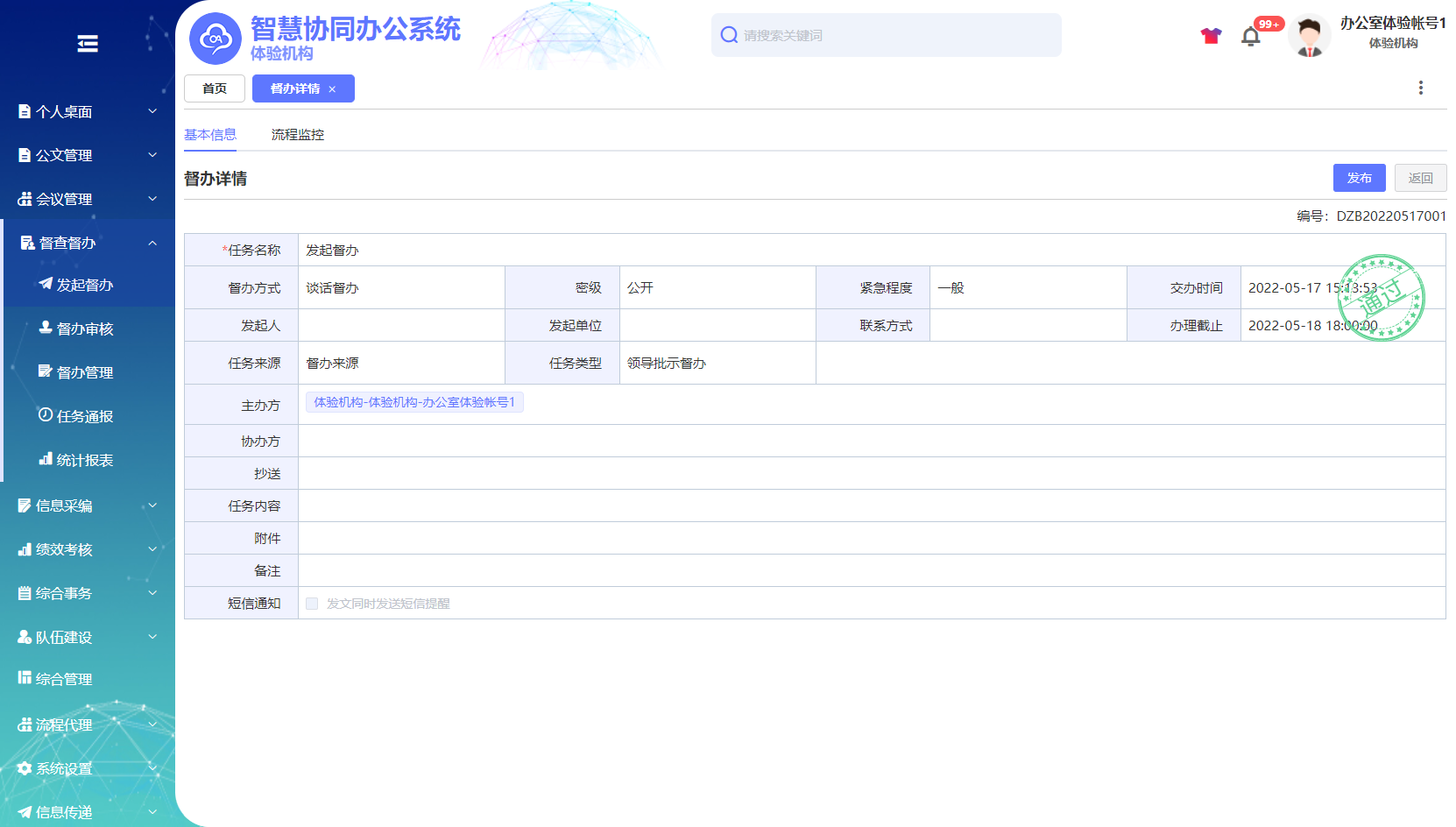Click the user avatar picture
The height and width of the screenshot is (827, 1456).
point(1309,37)
